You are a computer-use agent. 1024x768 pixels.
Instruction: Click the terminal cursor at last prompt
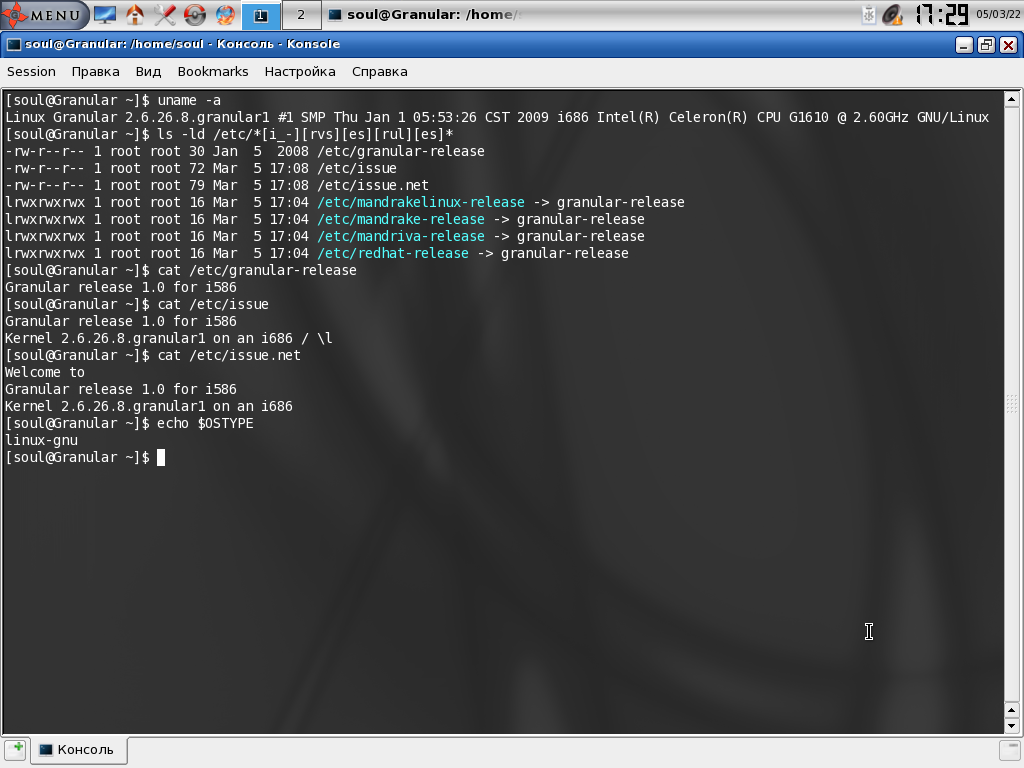click(x=161, y=457)
